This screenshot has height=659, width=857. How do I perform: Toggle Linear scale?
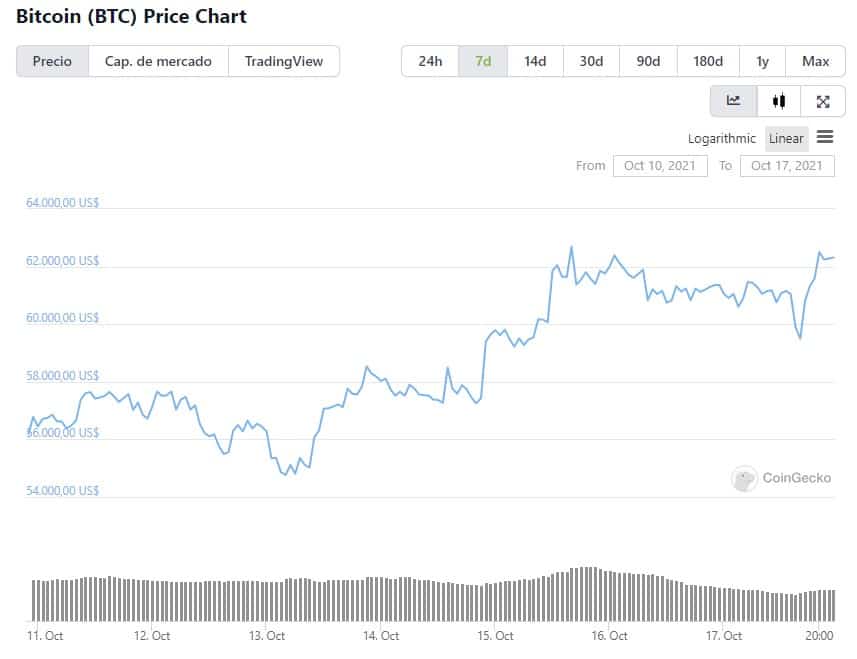[x=786, y=139]
